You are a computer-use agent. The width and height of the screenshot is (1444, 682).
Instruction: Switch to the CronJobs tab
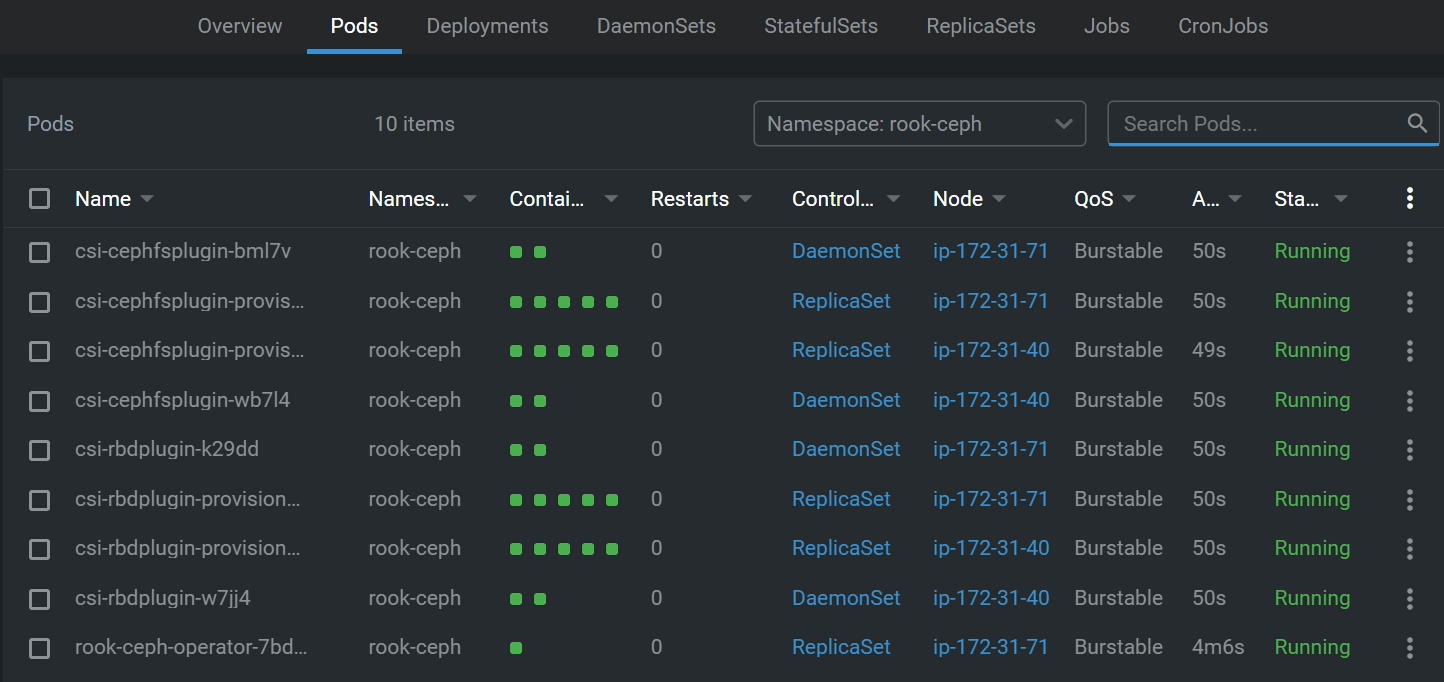[x=1223, y=26]
